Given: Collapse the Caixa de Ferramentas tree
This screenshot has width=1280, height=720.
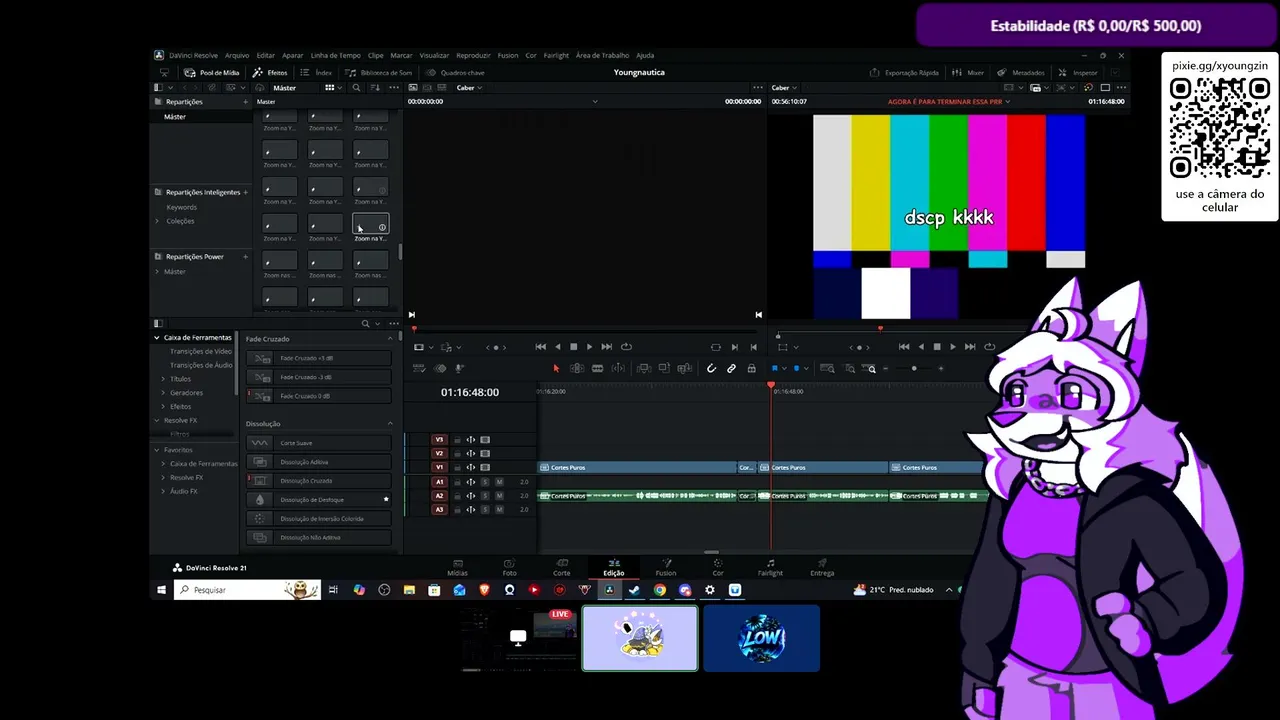Looking at the screenshot, I should tap(157, 338).
